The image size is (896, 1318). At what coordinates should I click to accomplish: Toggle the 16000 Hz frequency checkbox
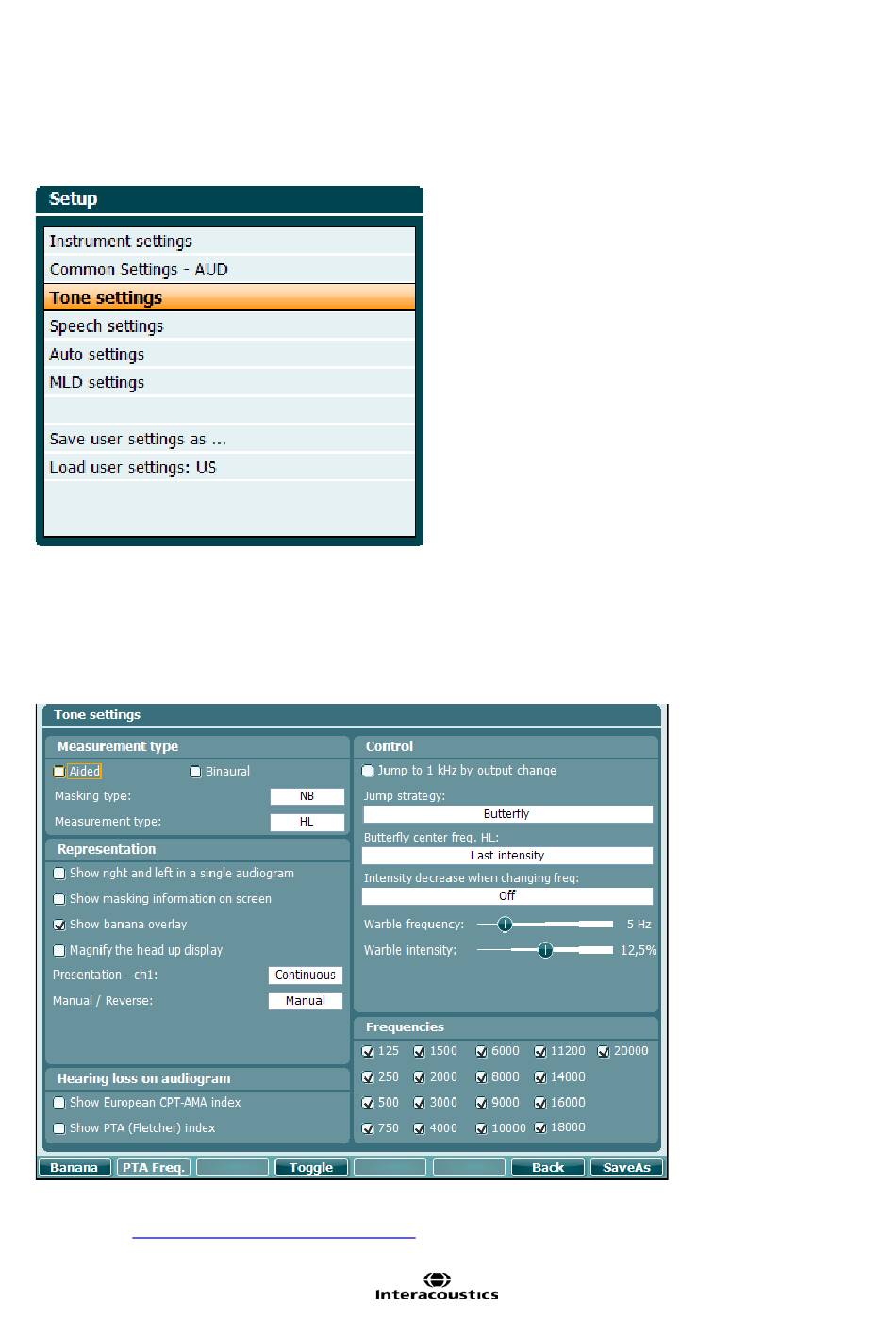coord(540,1103)
